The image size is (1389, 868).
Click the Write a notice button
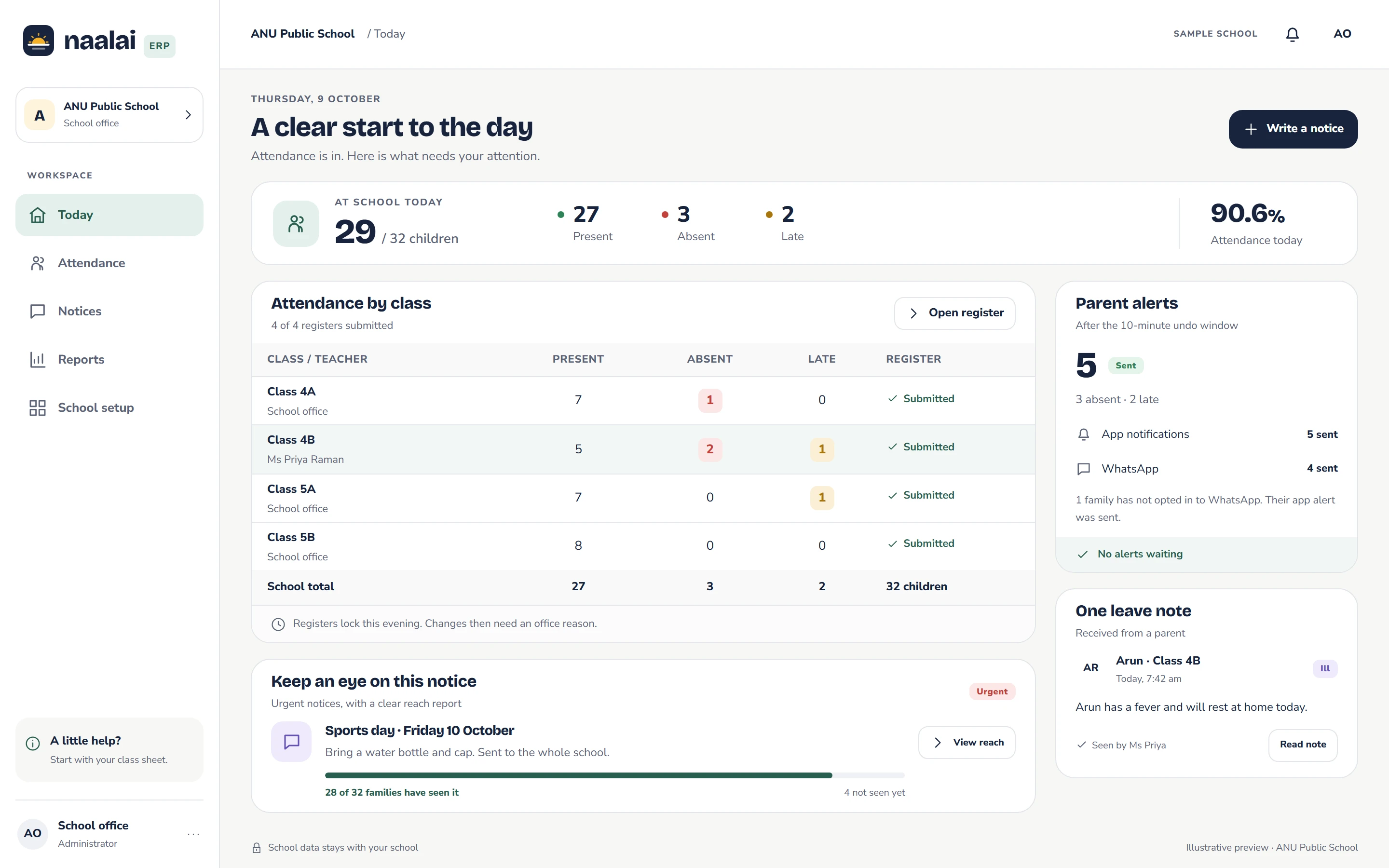pyautogui.click(x=1293, y=129)
